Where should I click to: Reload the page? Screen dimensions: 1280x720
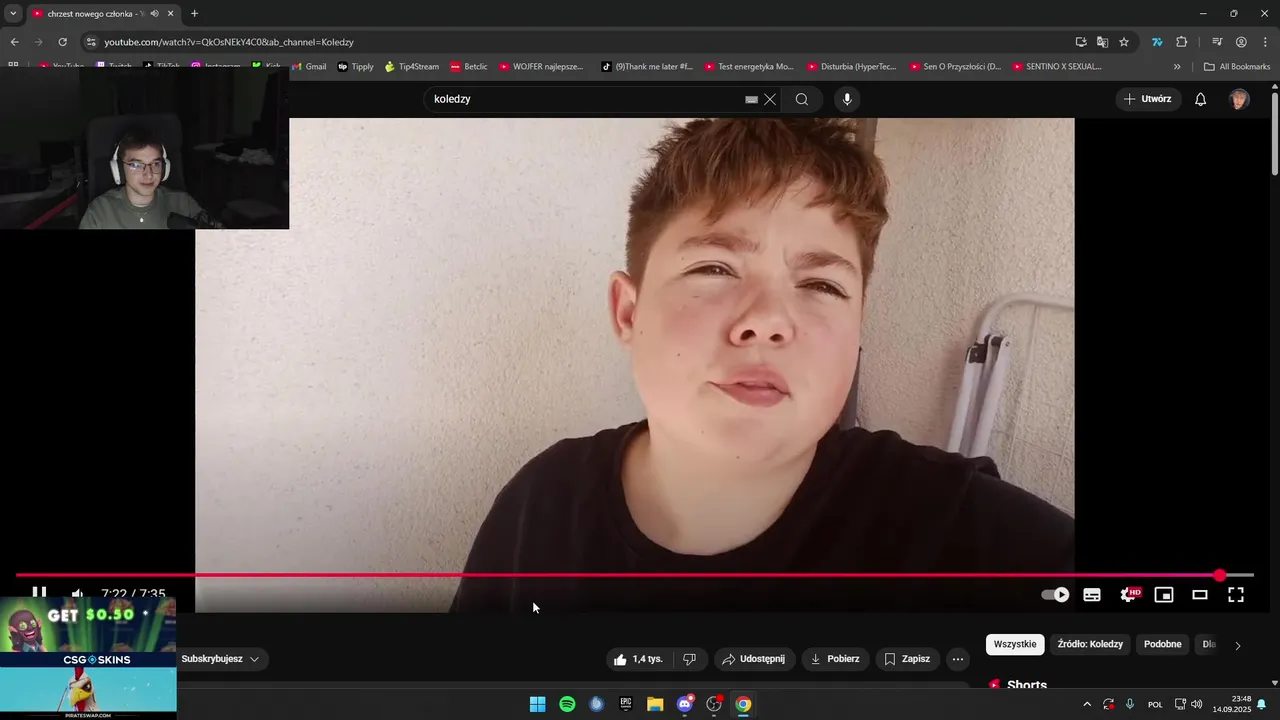62,42
